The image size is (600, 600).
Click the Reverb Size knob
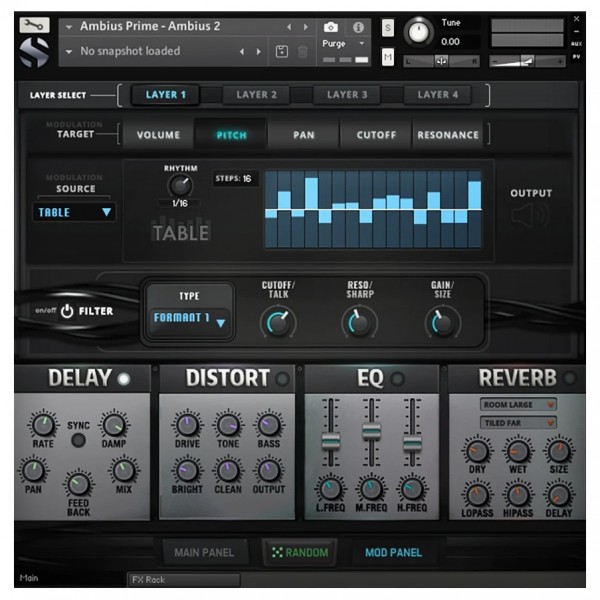point(559,451)
